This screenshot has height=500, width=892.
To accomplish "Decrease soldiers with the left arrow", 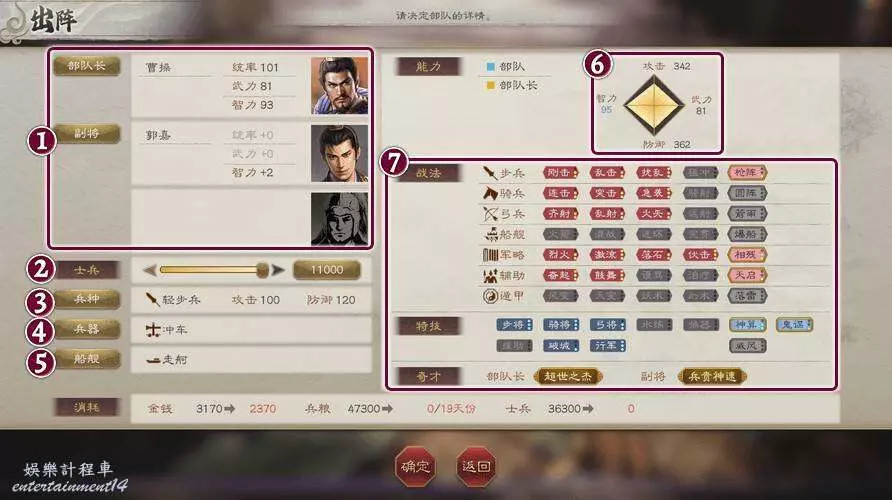I will 150,270.
